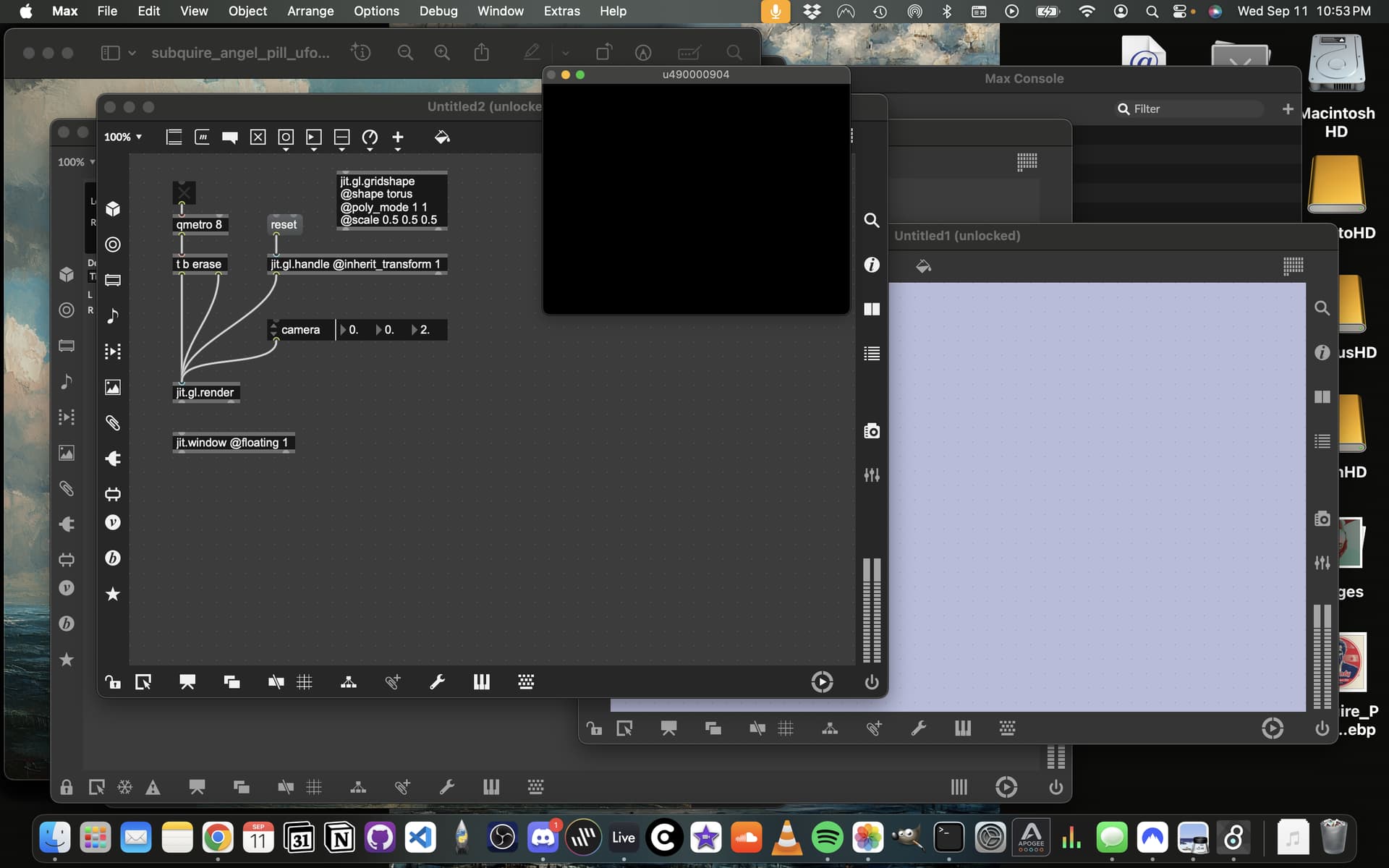Click the reset message box

pos(284,224)
